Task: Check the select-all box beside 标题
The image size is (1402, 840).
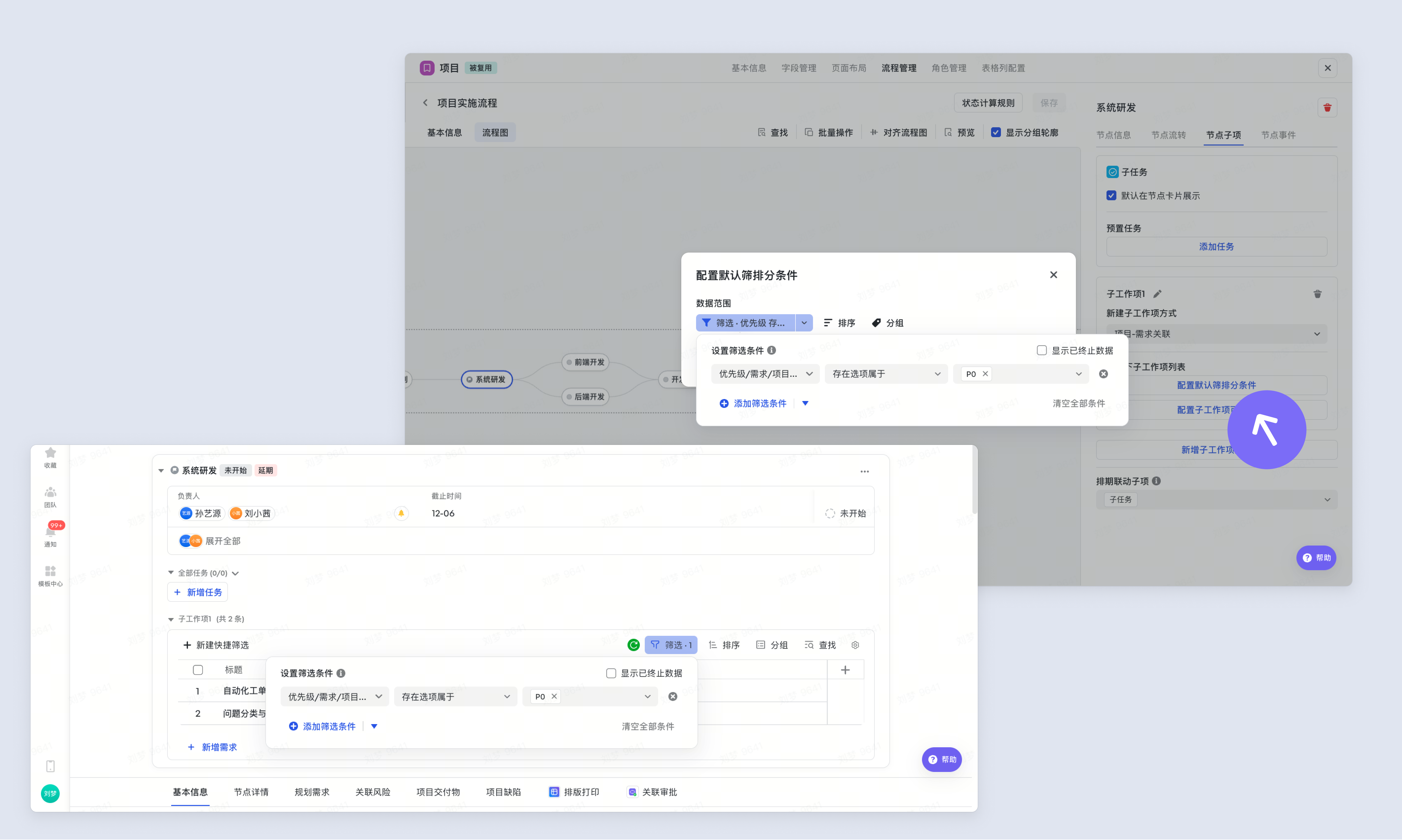Action: click(x=198, y=670)
